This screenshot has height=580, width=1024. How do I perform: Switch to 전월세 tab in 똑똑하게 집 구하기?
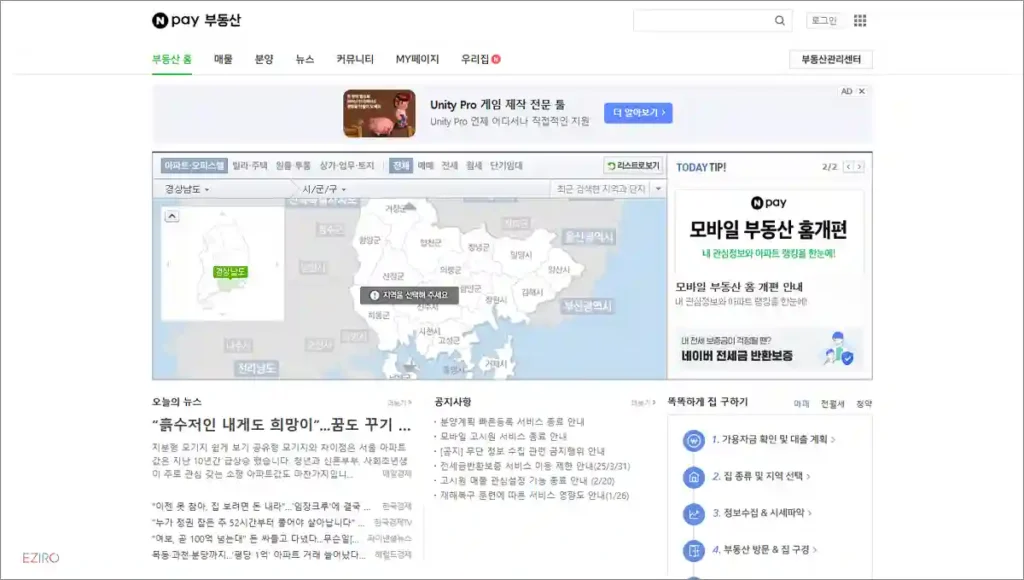click(833, 404)
